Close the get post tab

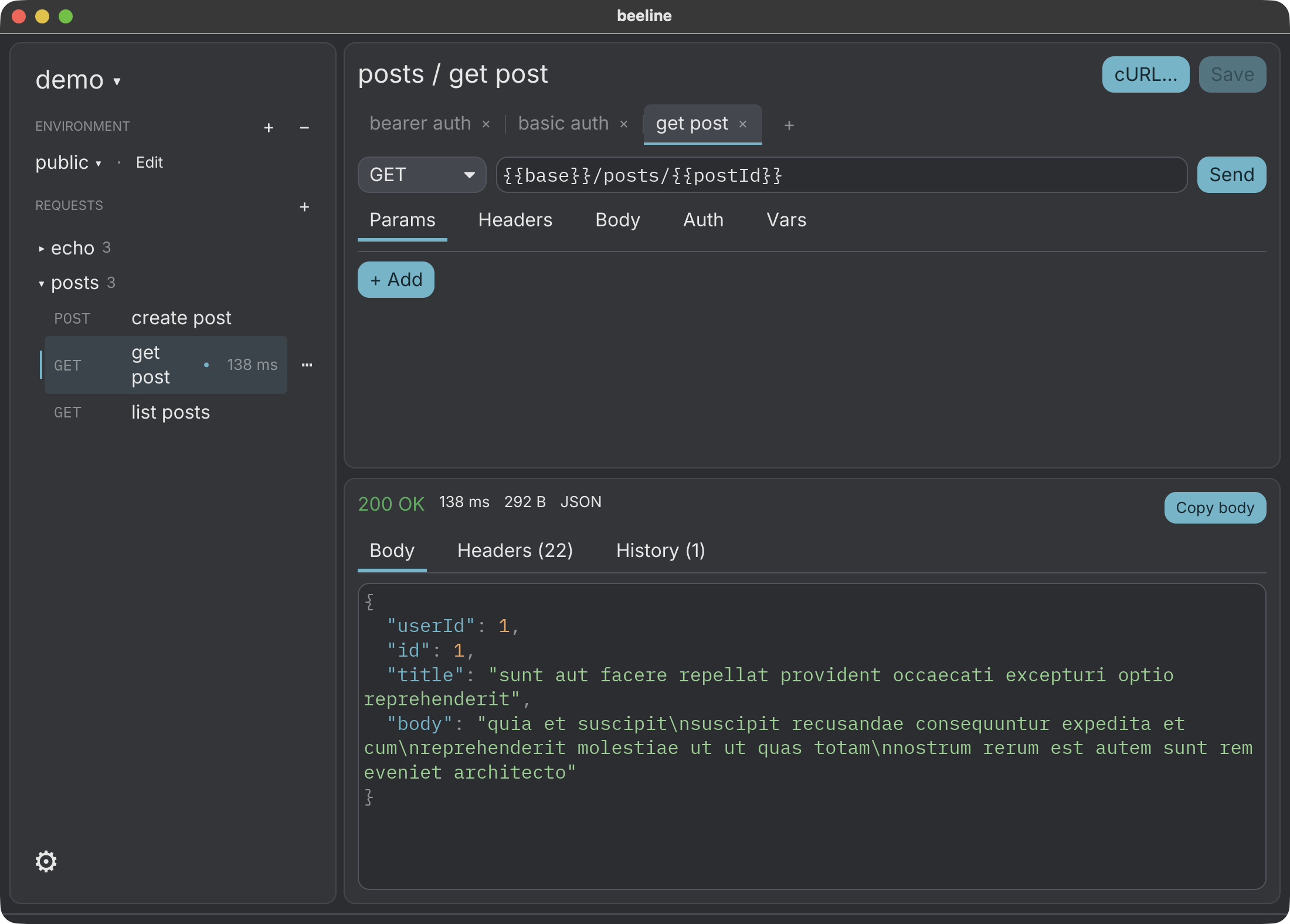point(743,124)
